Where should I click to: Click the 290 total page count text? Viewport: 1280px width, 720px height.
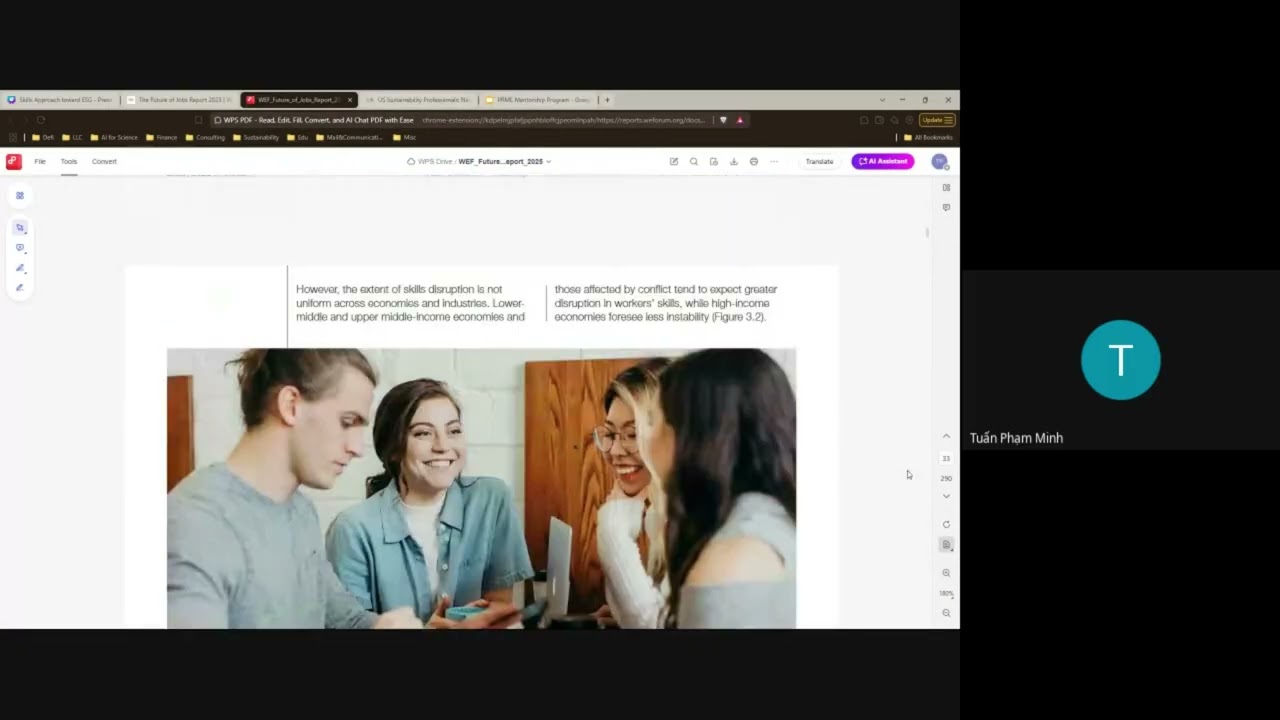click(x=946, y=478)
